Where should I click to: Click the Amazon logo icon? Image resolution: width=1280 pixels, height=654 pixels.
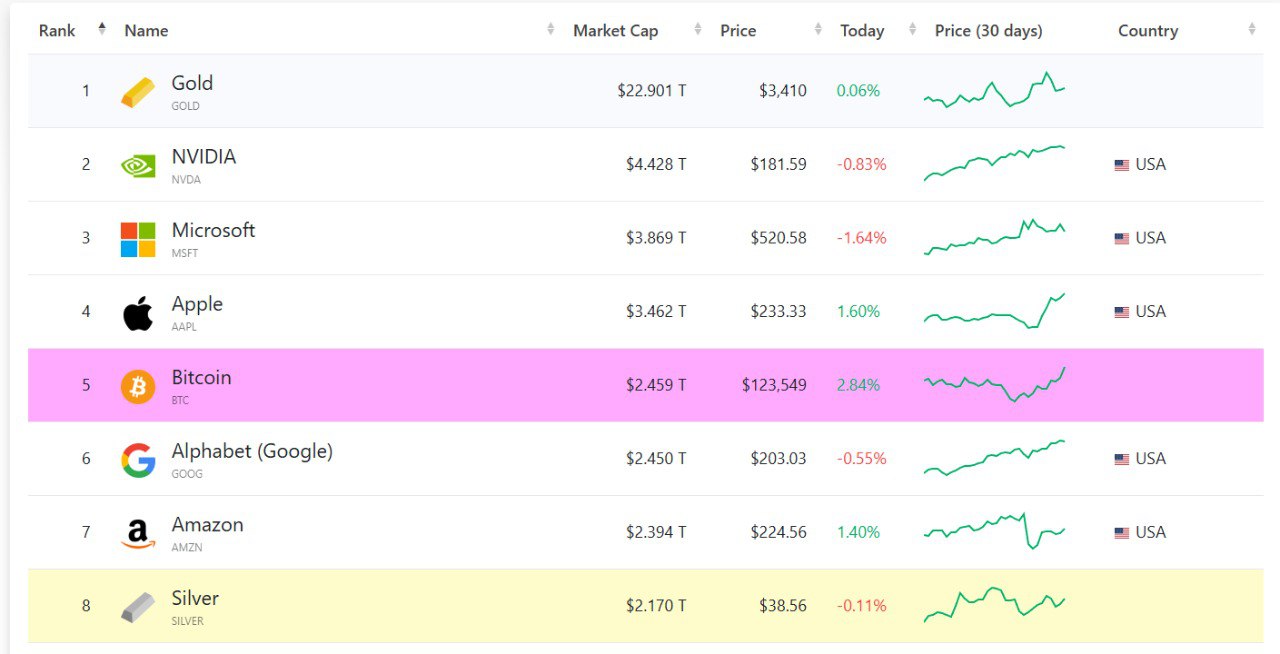[x=138, y=533]
